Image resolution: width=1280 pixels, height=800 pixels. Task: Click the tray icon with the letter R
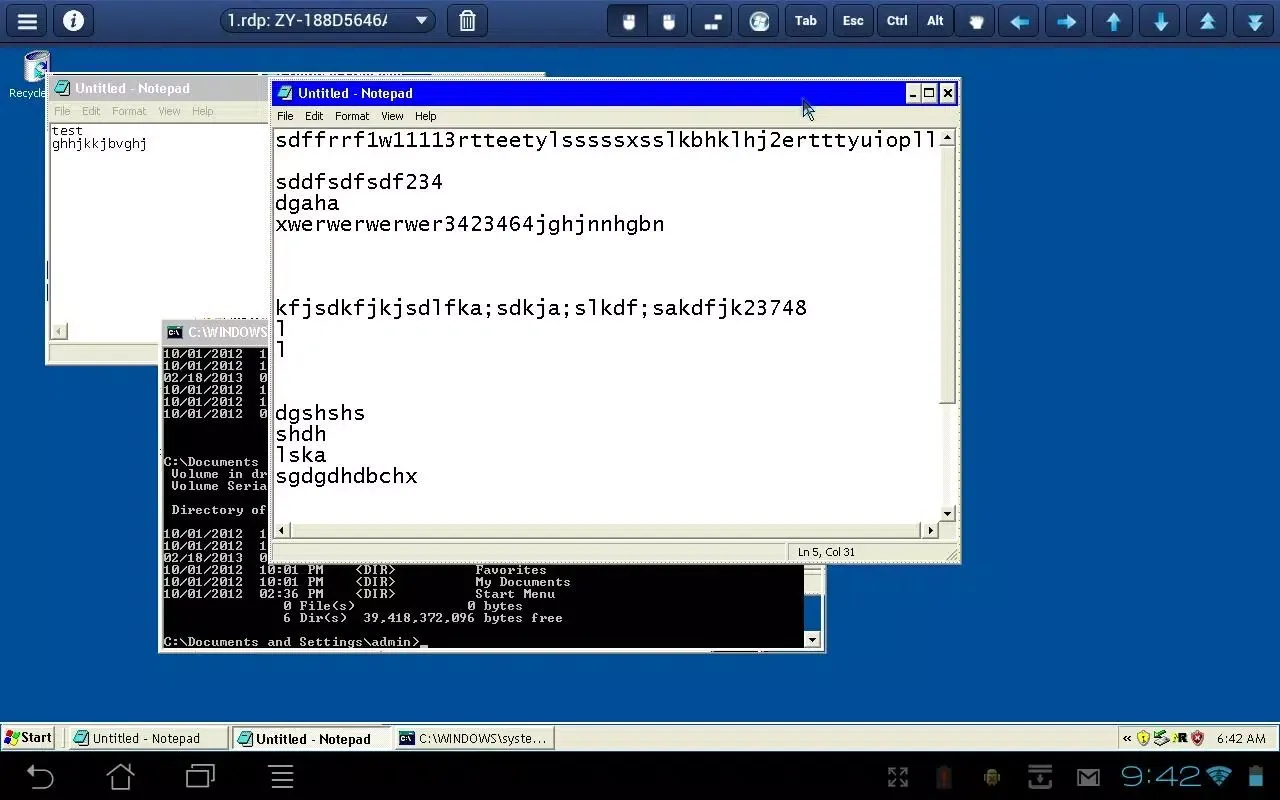pyautogui.click(x=1180, y=738)
